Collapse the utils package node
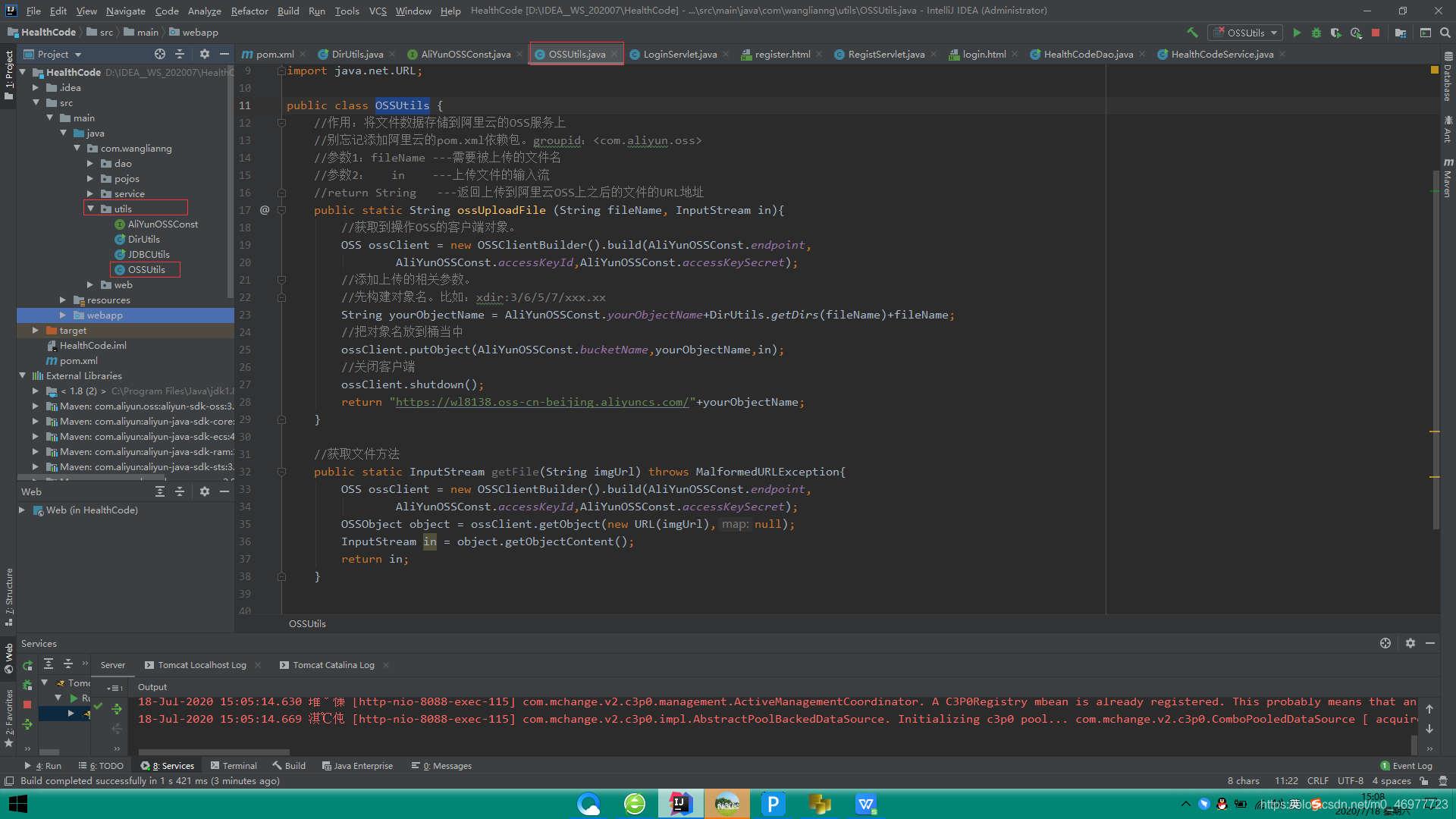1456x819 pixels. (x=91, y=209)
